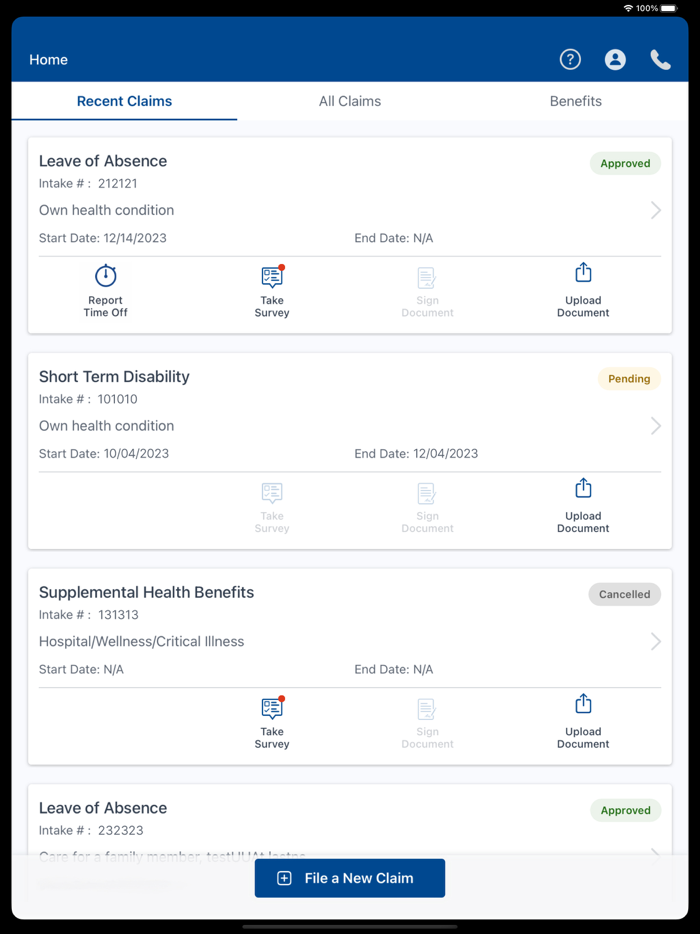
Task: Open the Benefits tab
Action: [x=575, y=101]
